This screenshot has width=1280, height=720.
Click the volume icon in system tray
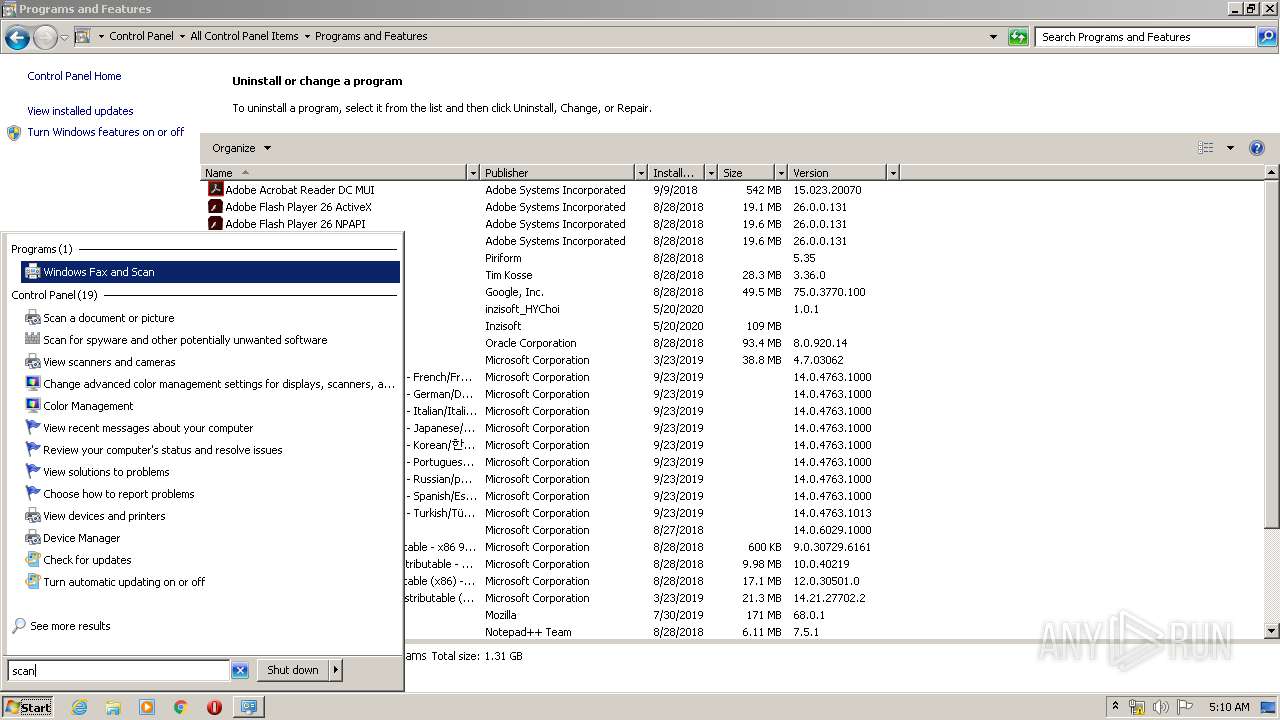pyautogui.click(x=1160, y=707)
